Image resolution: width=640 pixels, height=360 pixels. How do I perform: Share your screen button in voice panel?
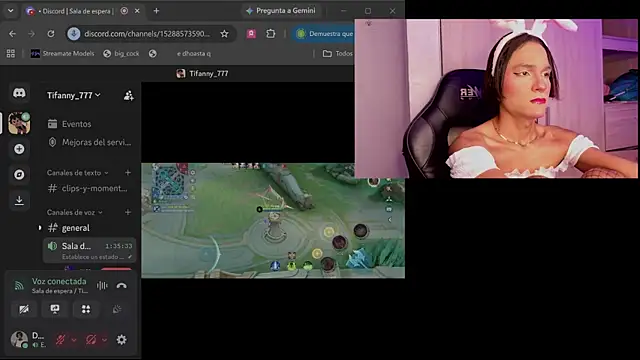(x=55, y=309)
